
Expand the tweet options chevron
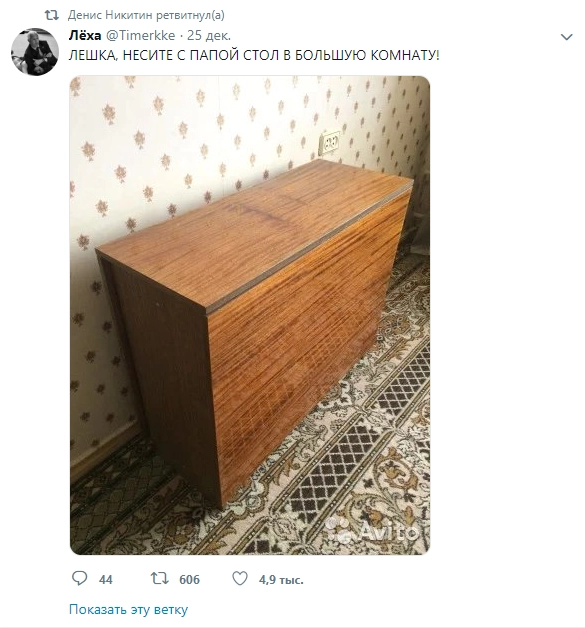(567, 37)
